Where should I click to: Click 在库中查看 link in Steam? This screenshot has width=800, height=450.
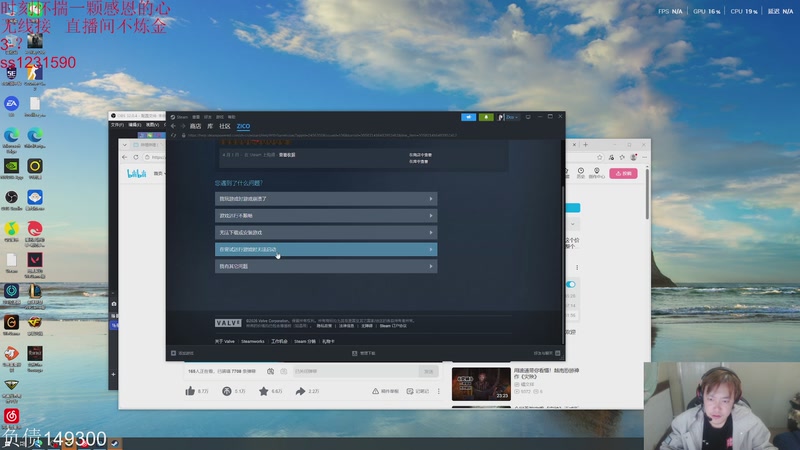coord(418,161)
